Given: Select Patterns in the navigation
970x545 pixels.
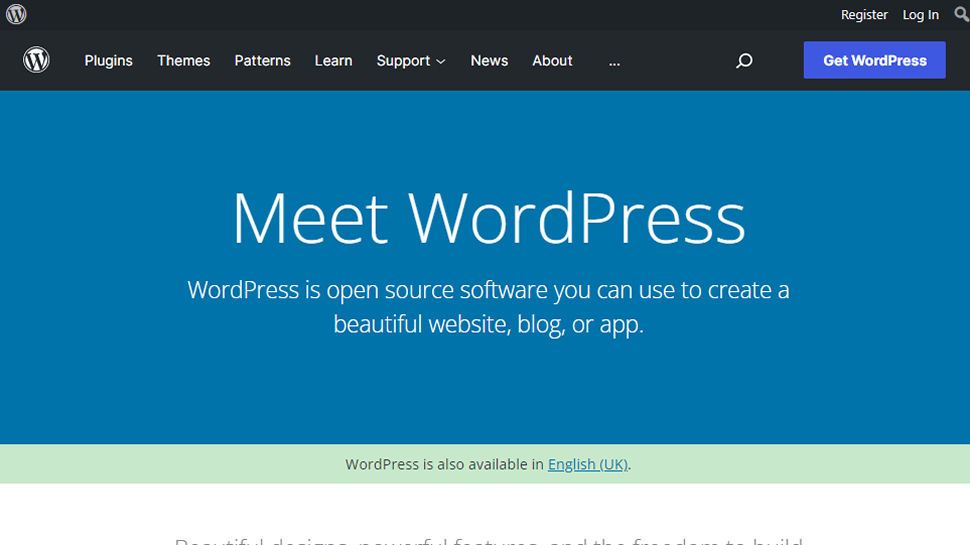Looking at the screenshot, I should 262,61.
